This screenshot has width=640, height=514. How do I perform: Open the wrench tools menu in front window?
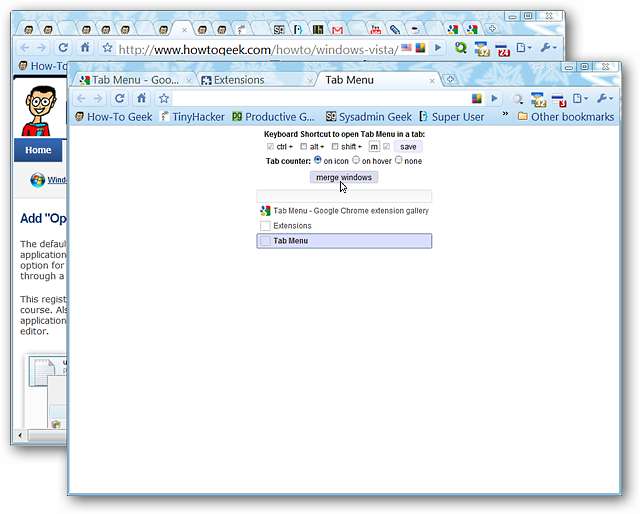pos(604,98)
